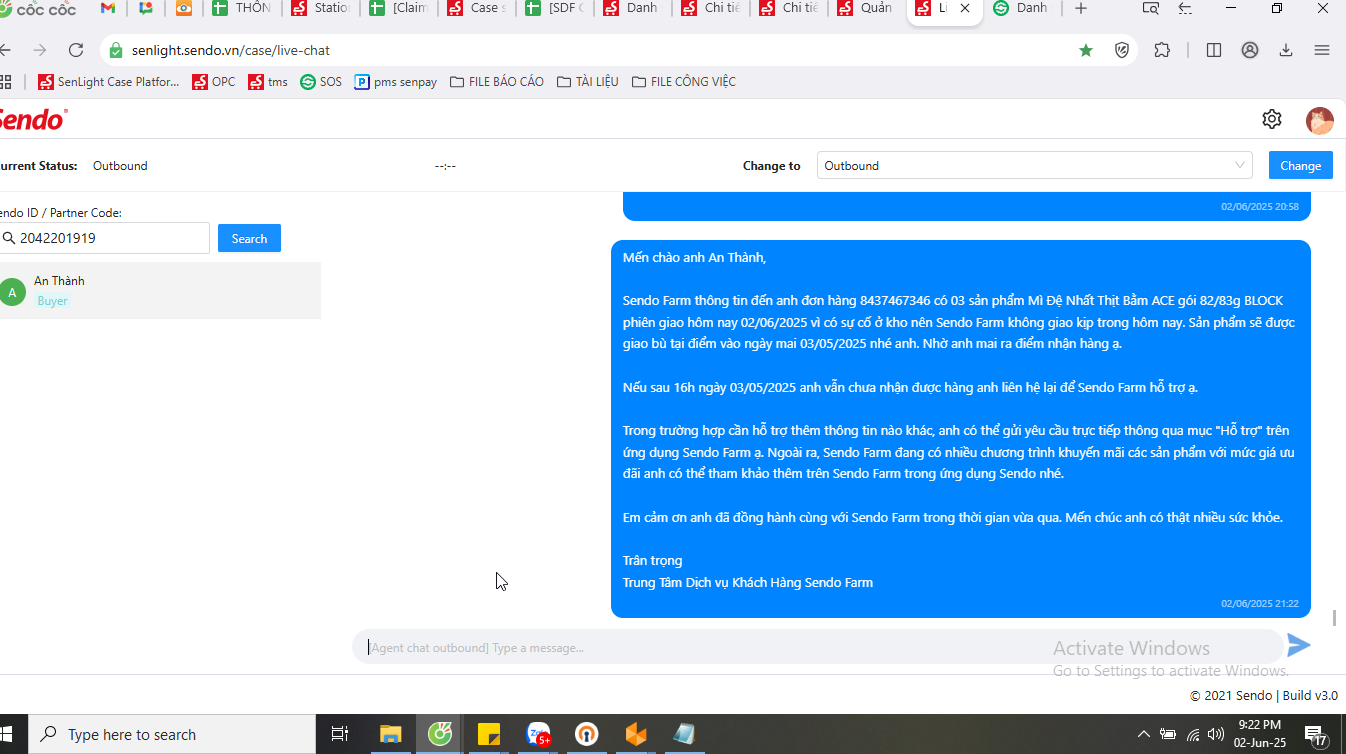Open File Explorer from the taskbar
The image size is (1346, 754).
(x=391, y=734)
